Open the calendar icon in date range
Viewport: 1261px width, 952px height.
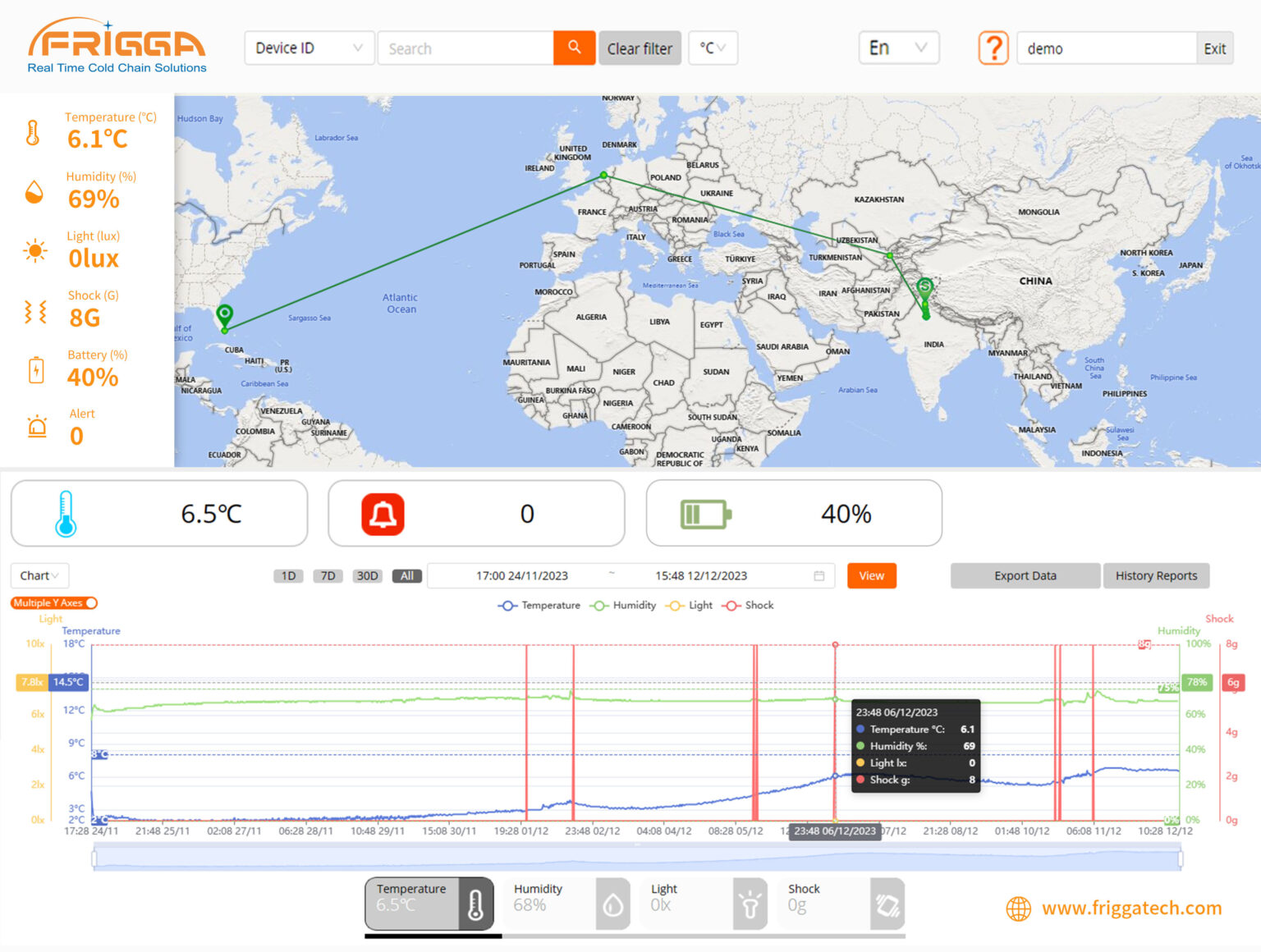(x=819, y=576)
